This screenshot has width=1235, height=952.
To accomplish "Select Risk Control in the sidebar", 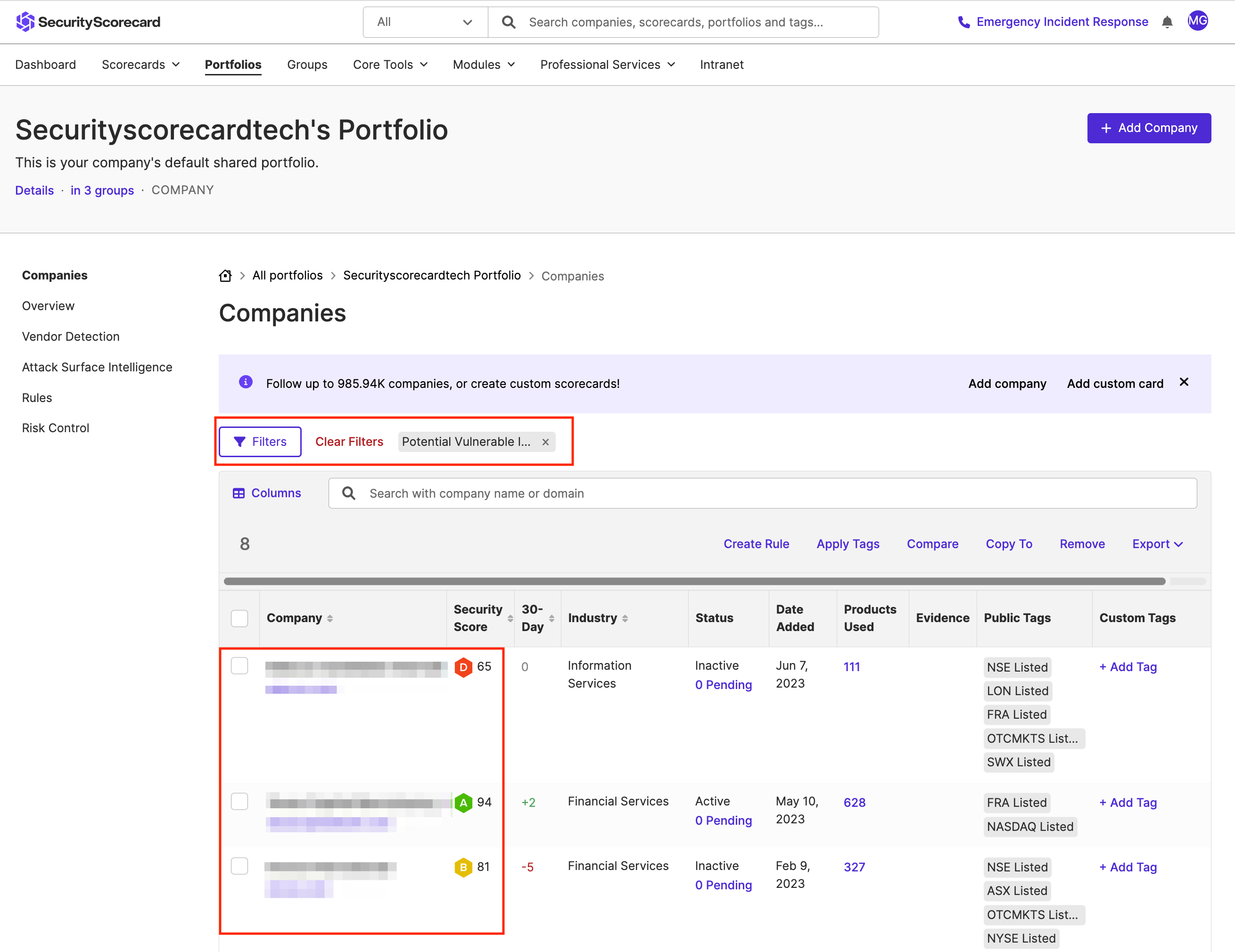I will point(56,428).
